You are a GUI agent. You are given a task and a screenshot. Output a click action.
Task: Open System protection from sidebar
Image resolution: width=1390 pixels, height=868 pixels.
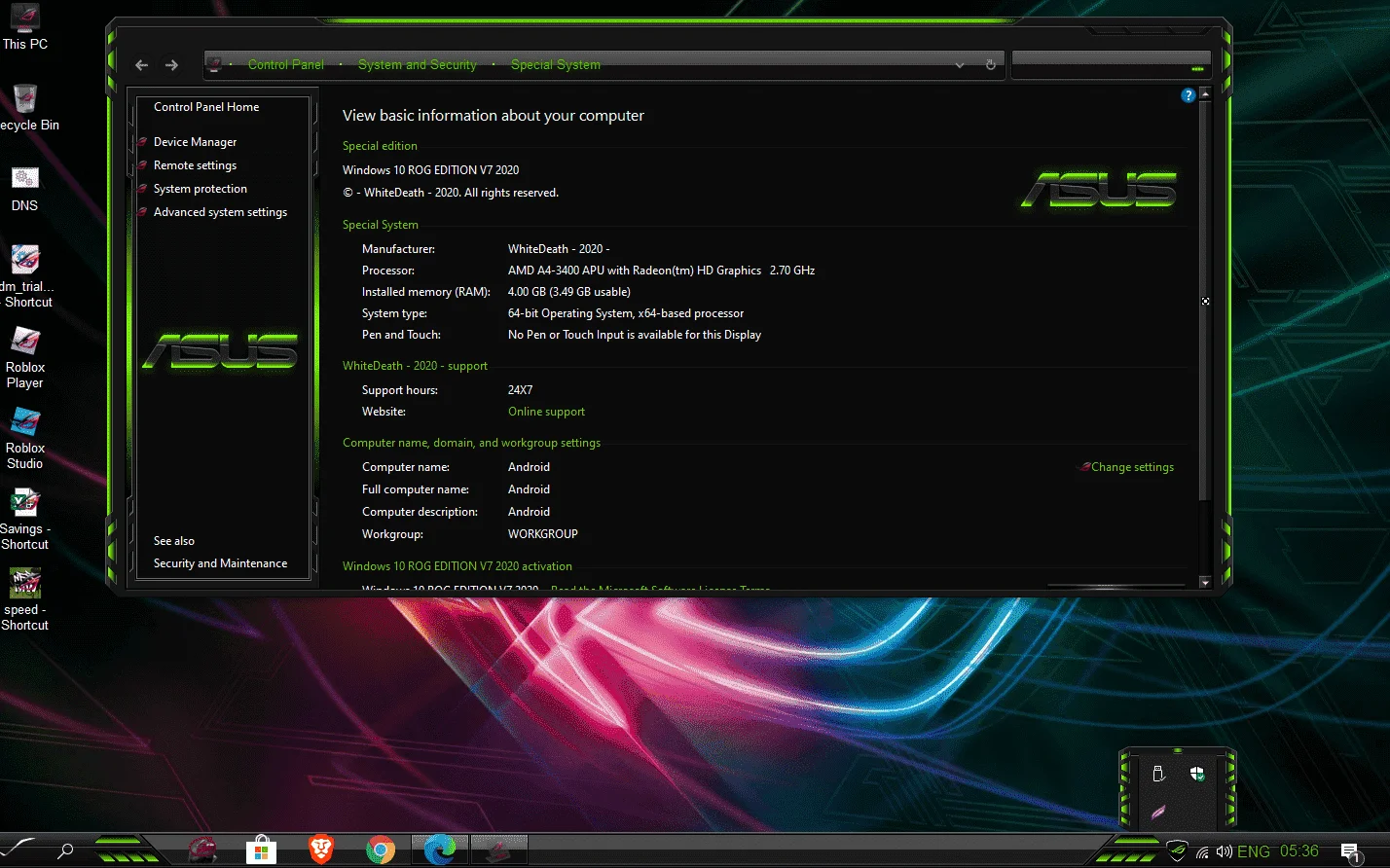(201, 189)
